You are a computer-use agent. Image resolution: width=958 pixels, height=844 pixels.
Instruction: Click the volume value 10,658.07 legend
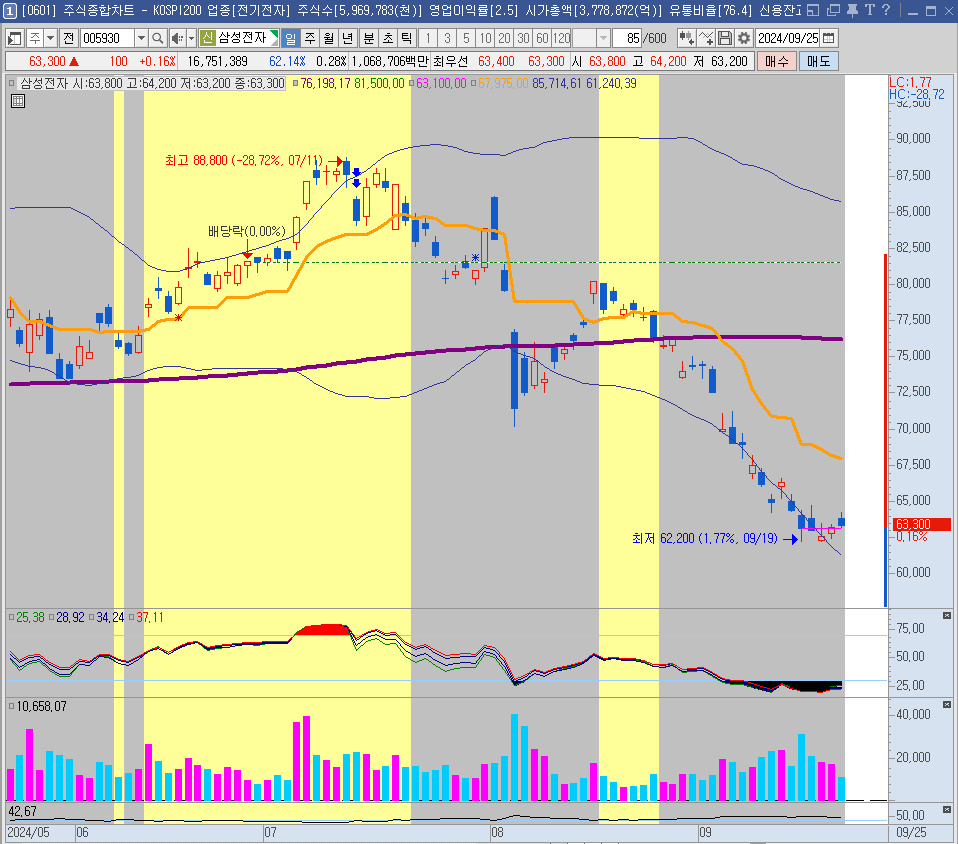(42, 706)
